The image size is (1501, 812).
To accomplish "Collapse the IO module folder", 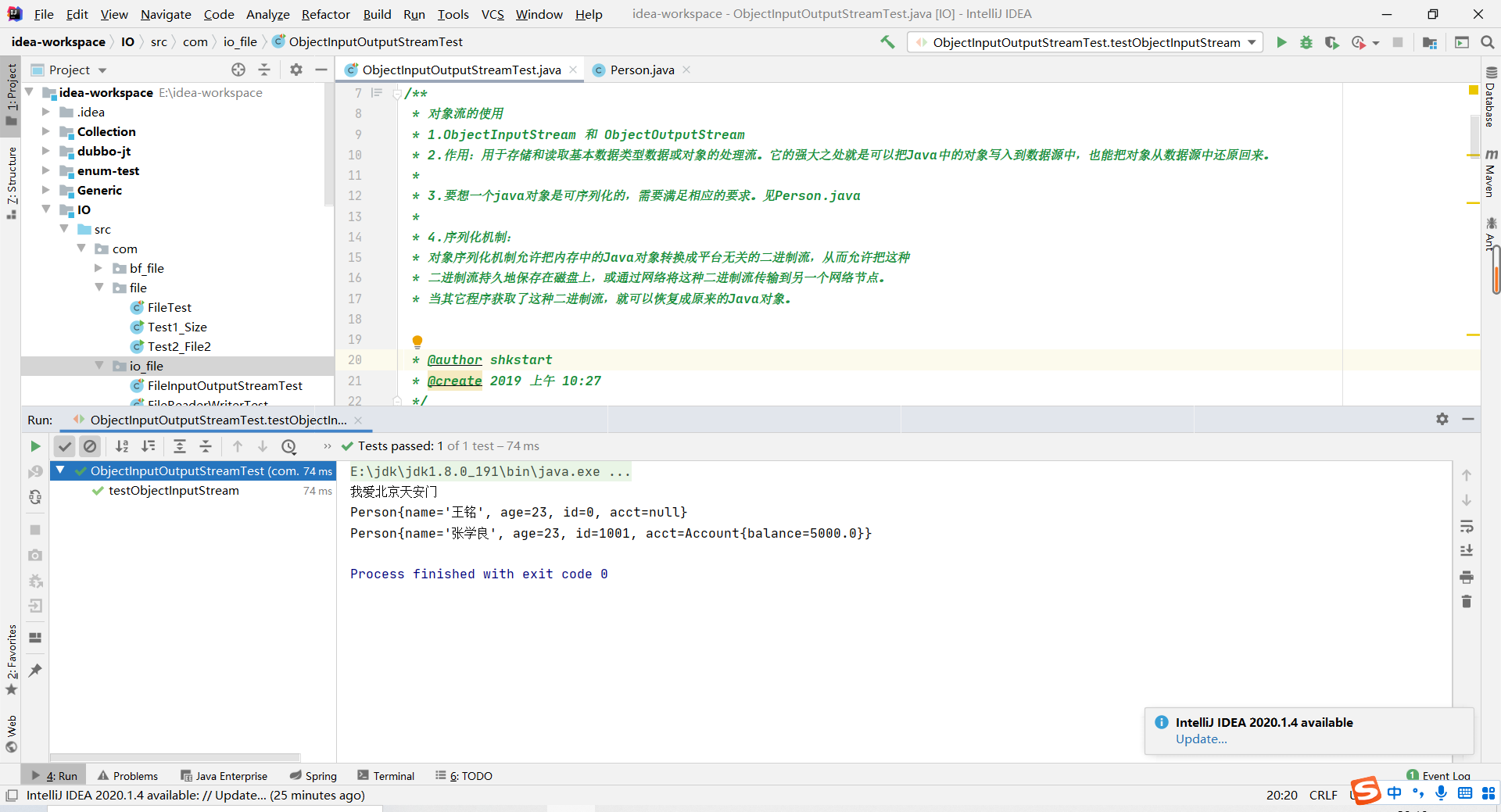I will pos(46,209).
